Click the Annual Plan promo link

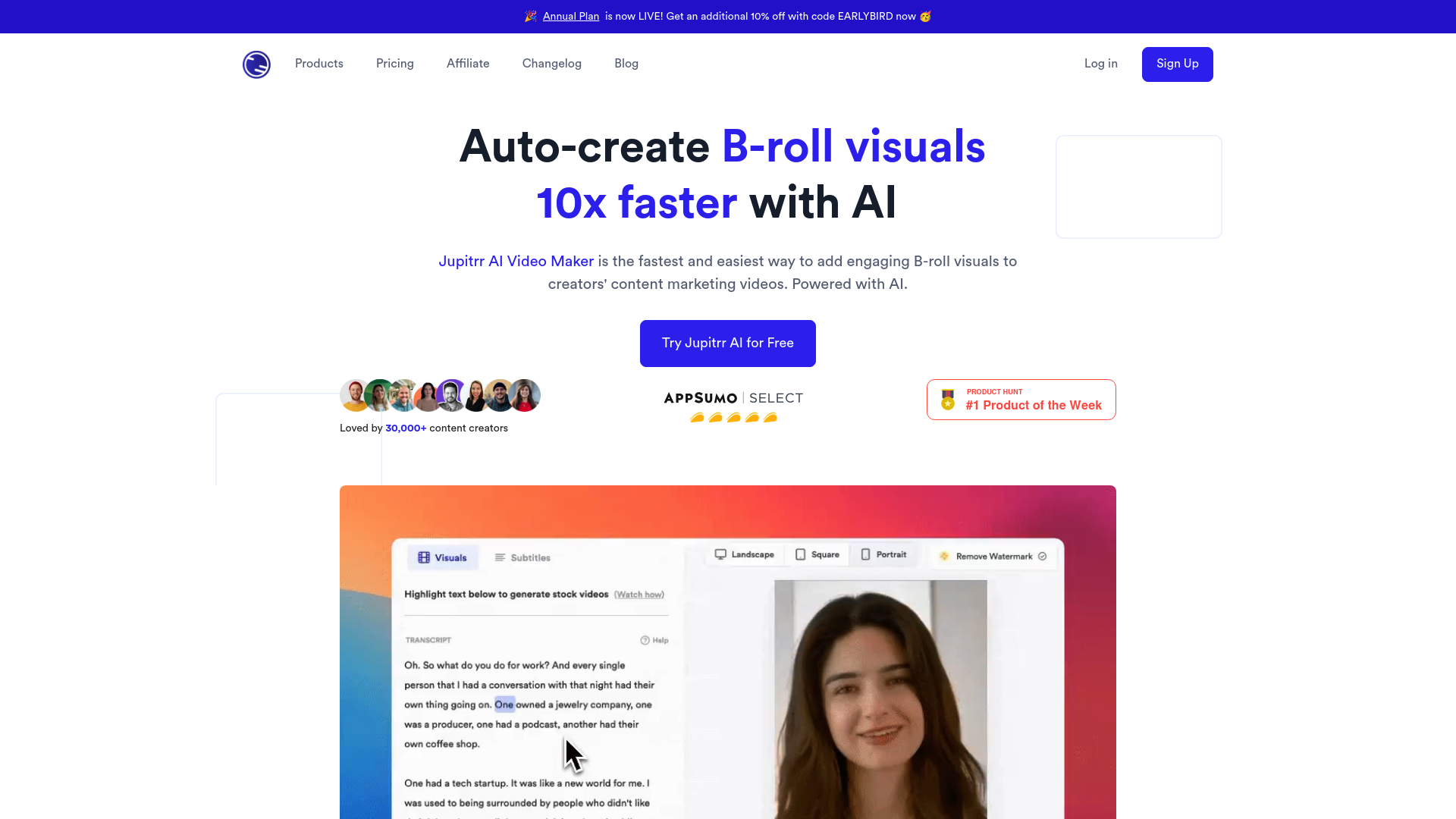[570, 16]
